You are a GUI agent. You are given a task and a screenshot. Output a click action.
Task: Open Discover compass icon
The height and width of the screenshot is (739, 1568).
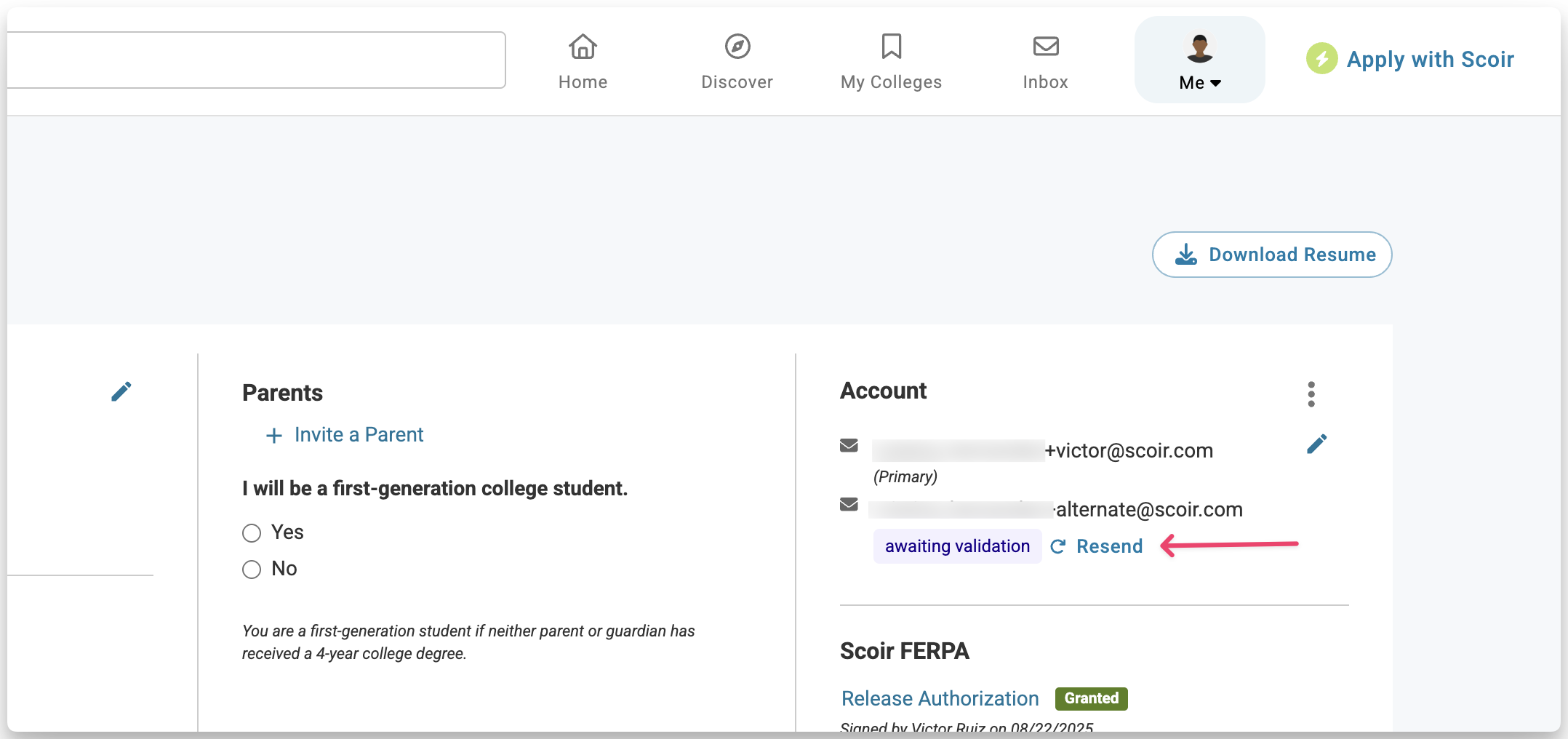tap(737, 47)
